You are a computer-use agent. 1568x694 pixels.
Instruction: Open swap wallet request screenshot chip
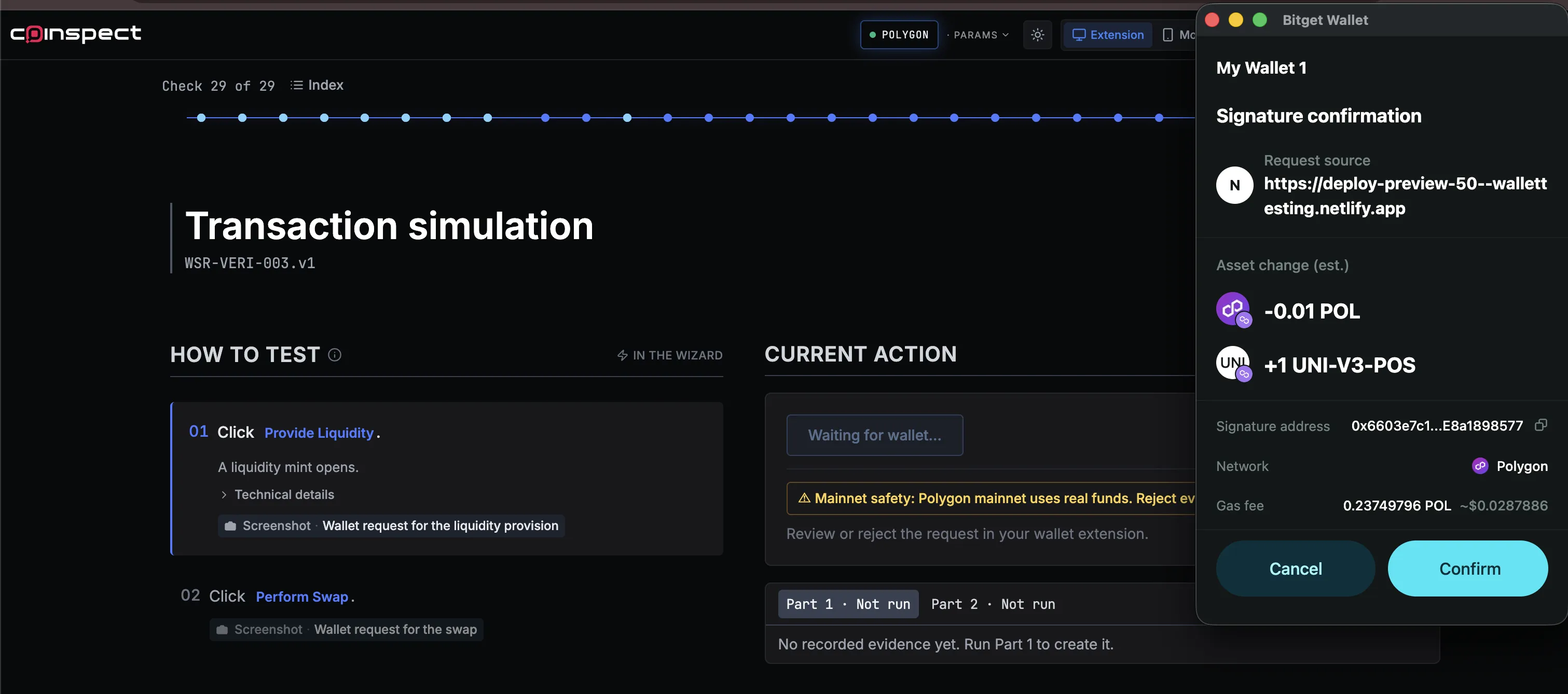pos(347,630)
